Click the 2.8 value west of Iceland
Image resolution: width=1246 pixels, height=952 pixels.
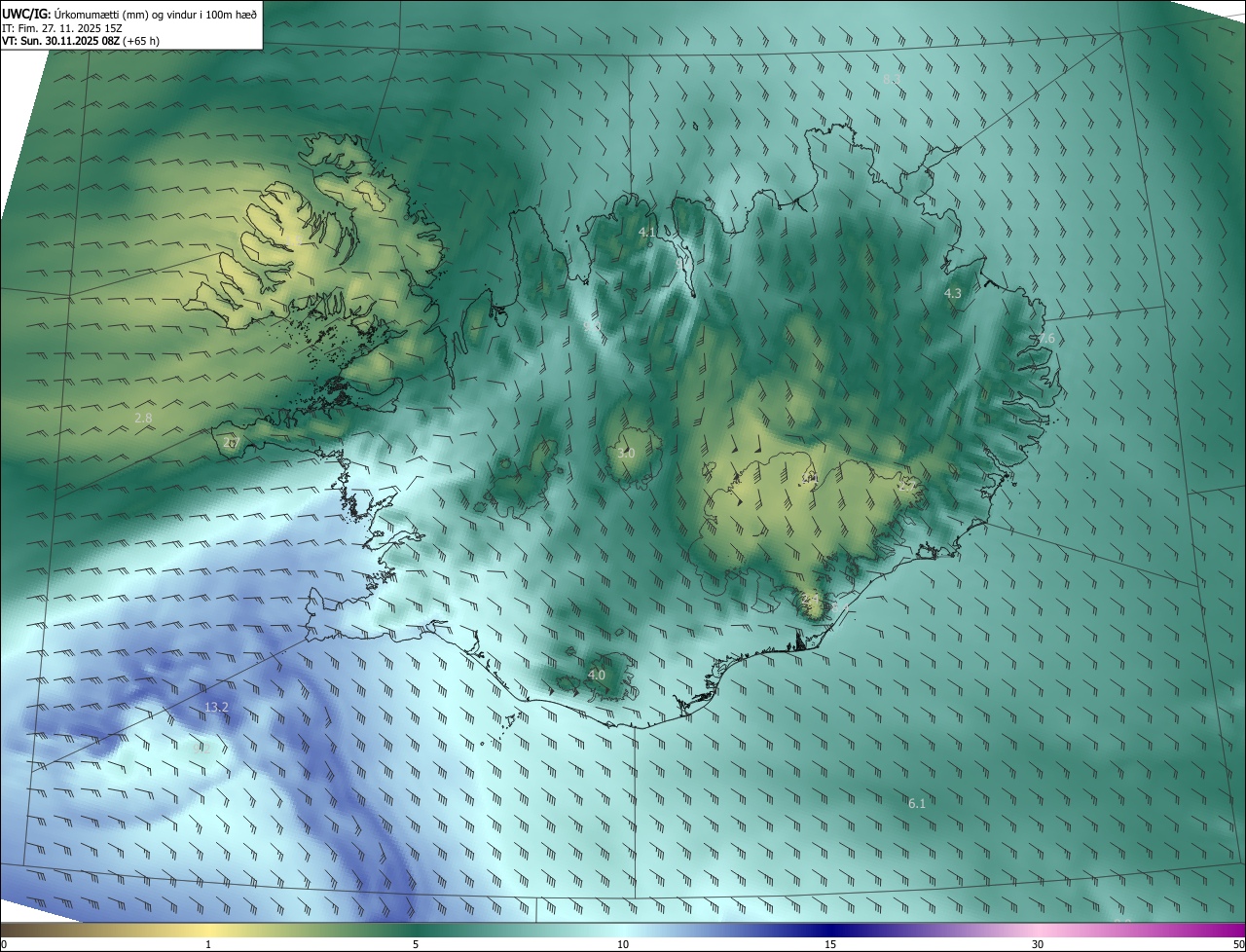[143, 418]
